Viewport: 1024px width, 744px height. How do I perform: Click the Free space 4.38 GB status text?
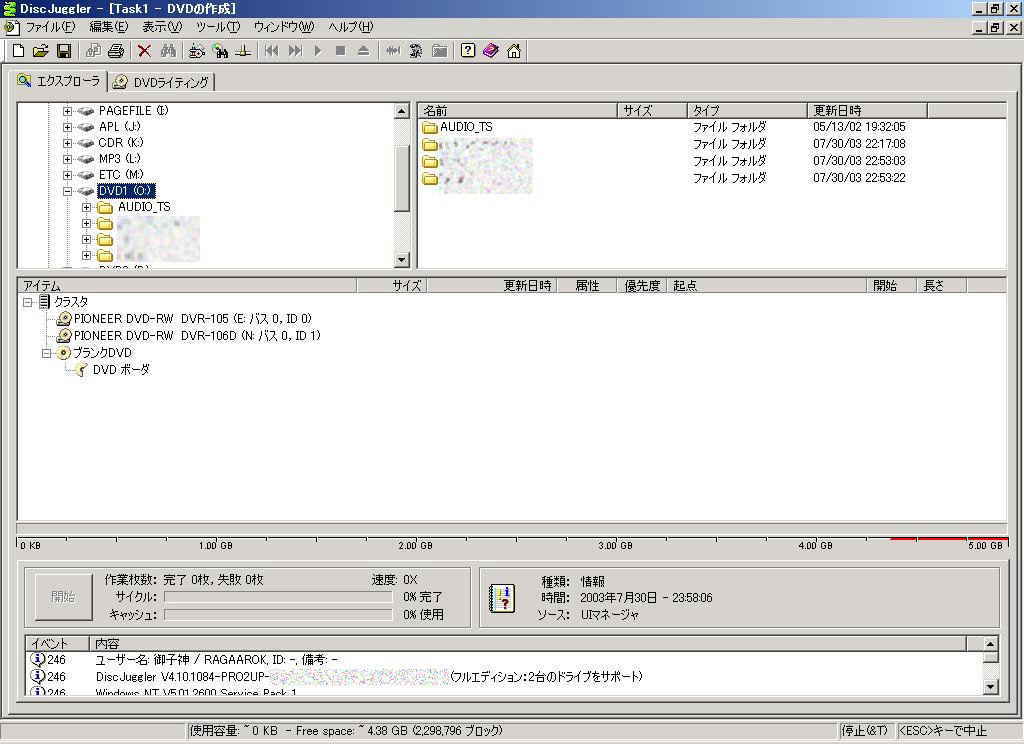(399, 731)
